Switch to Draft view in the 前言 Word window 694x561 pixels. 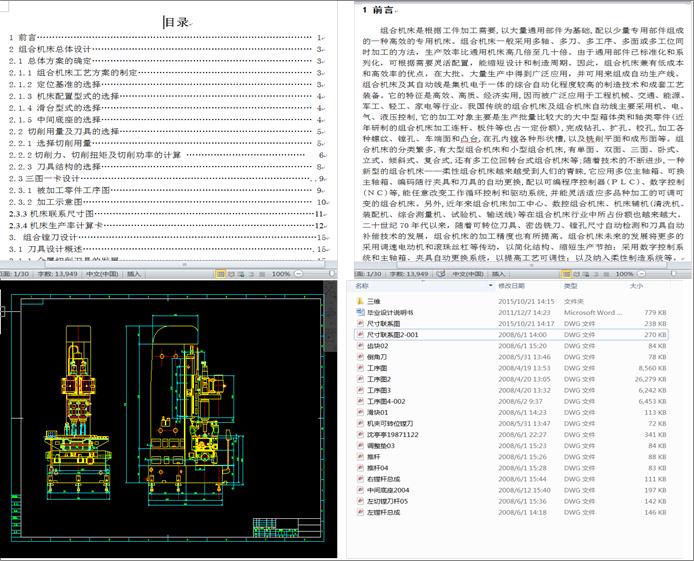(605, 274)
